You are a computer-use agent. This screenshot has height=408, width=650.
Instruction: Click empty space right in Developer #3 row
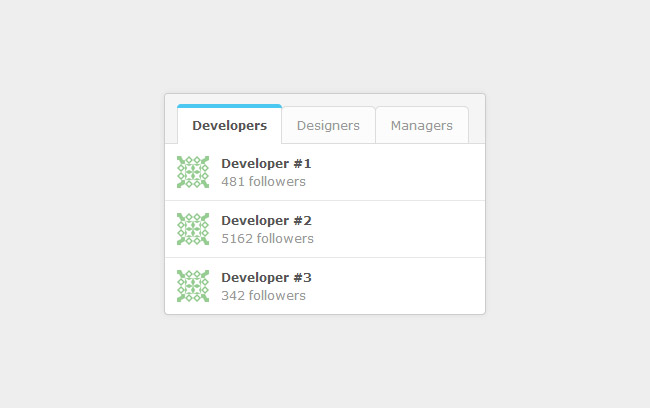click(x=410, y=286)
